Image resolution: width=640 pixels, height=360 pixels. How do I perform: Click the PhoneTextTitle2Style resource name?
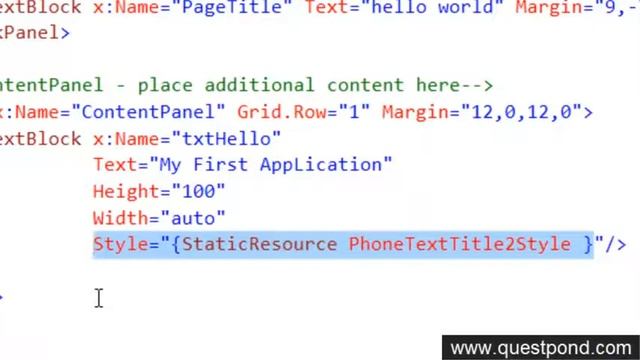(x=460, y=244)
